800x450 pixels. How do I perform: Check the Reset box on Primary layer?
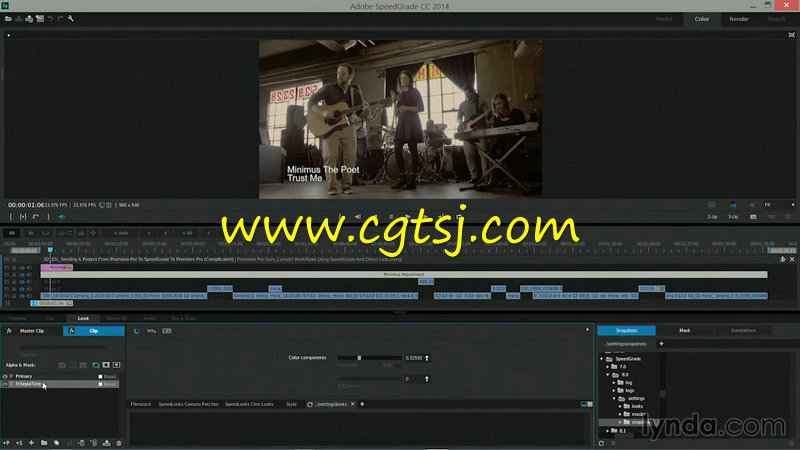pos(101,377)
